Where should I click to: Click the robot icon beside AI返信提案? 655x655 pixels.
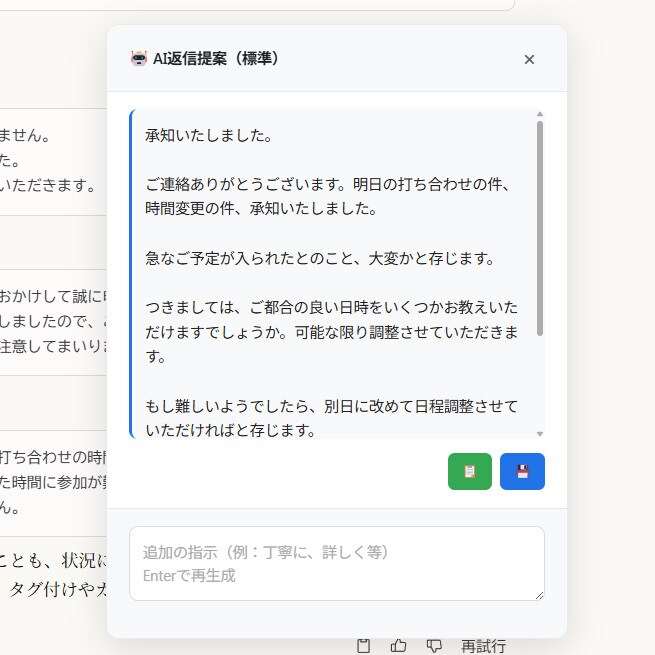139,58
